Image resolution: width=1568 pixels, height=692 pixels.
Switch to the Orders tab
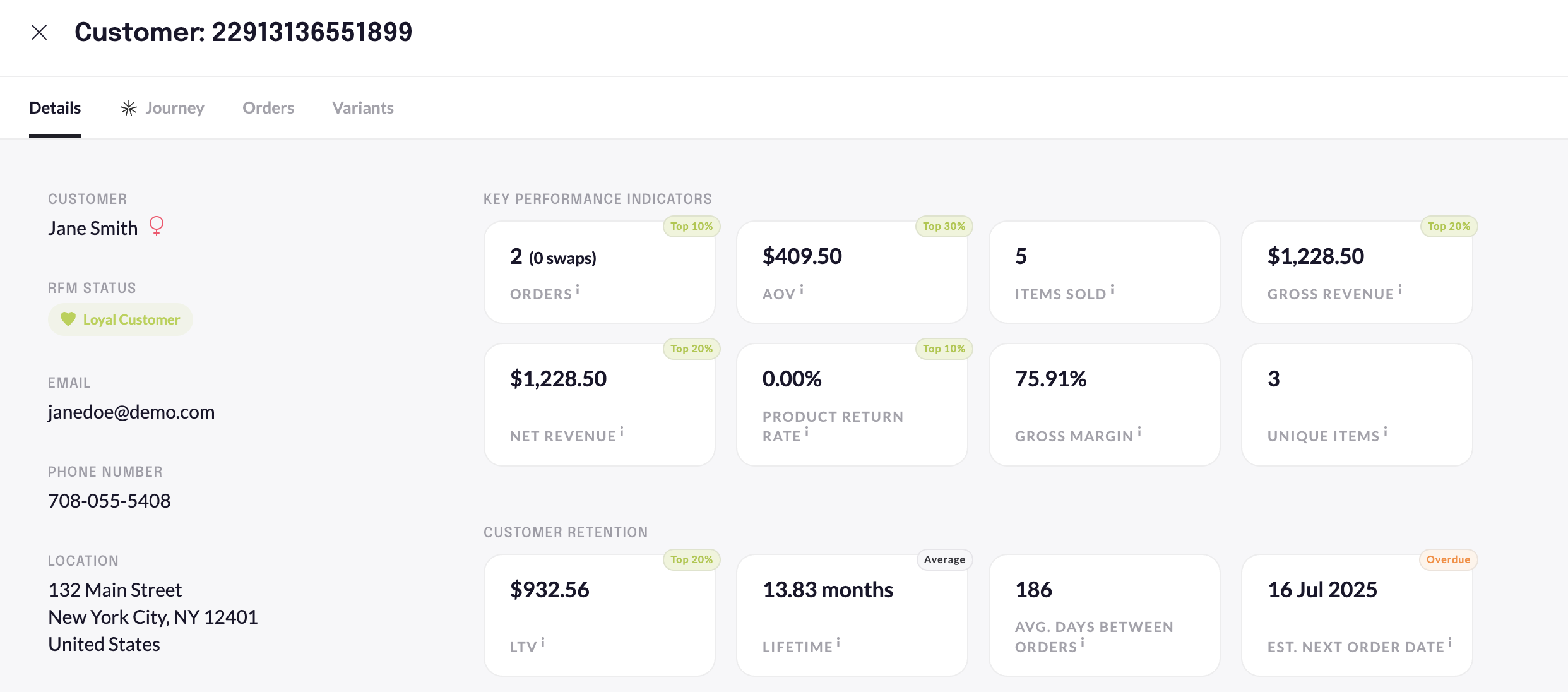click(268, 108)
